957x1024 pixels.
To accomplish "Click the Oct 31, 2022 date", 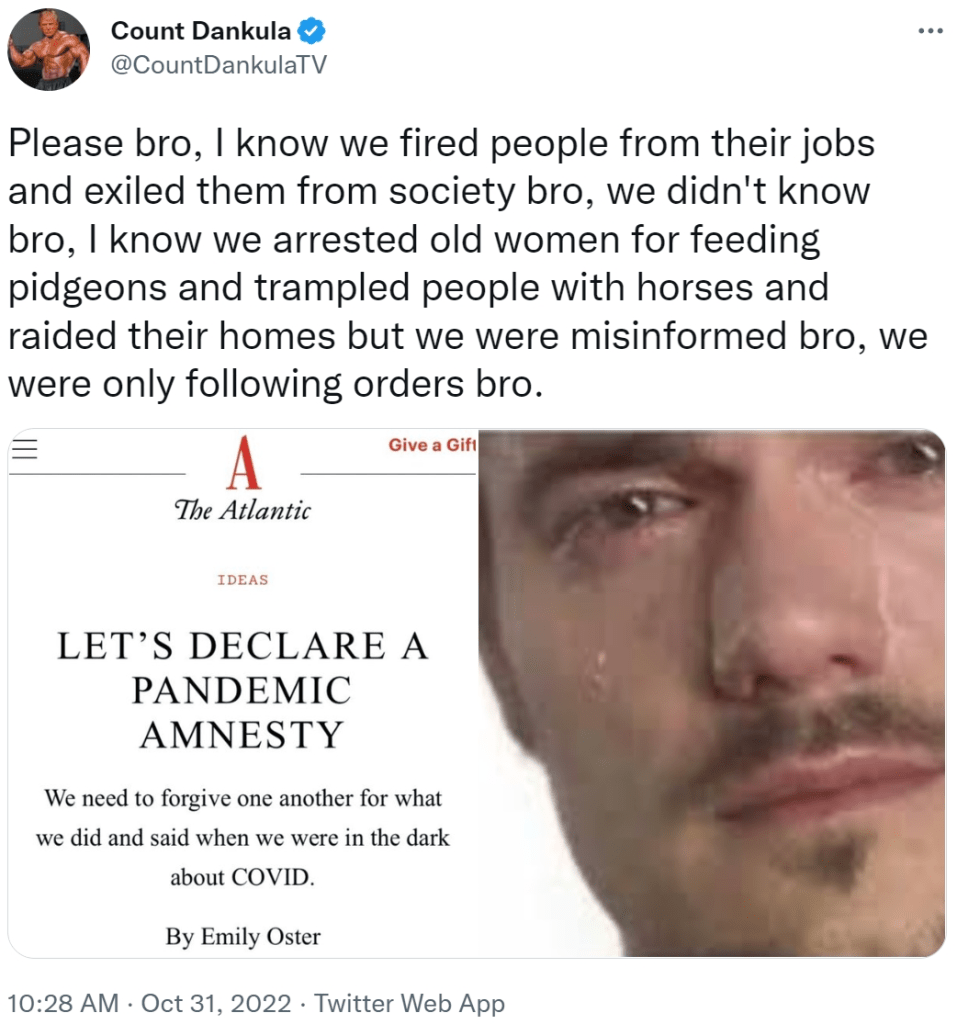I will click(x=216, y=1002).
